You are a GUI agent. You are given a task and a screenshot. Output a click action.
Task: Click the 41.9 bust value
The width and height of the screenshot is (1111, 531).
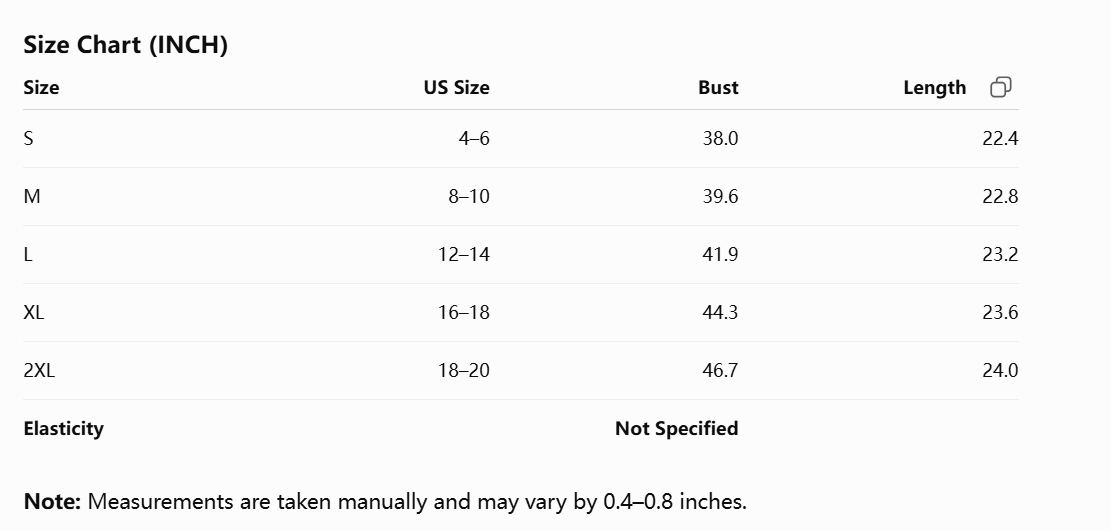720,255
